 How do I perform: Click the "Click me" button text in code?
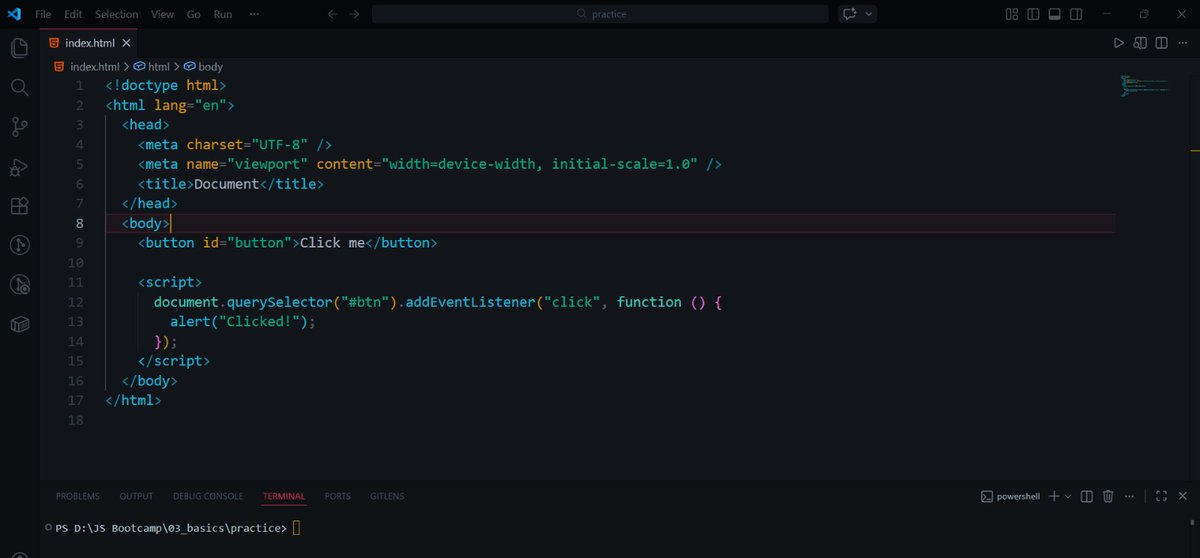point(332,243)
